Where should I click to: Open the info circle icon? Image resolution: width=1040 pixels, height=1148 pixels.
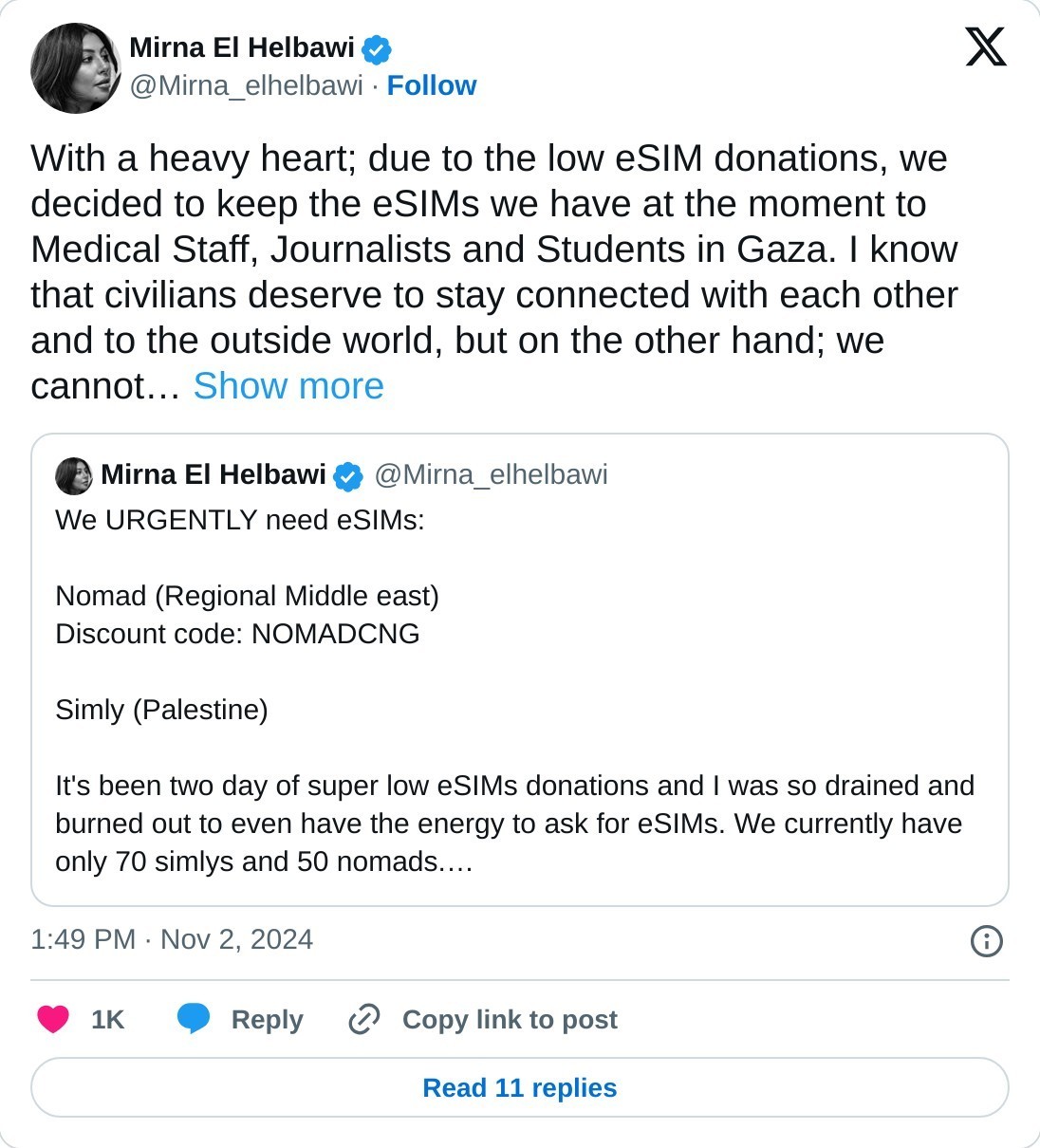tap(987, 941)
